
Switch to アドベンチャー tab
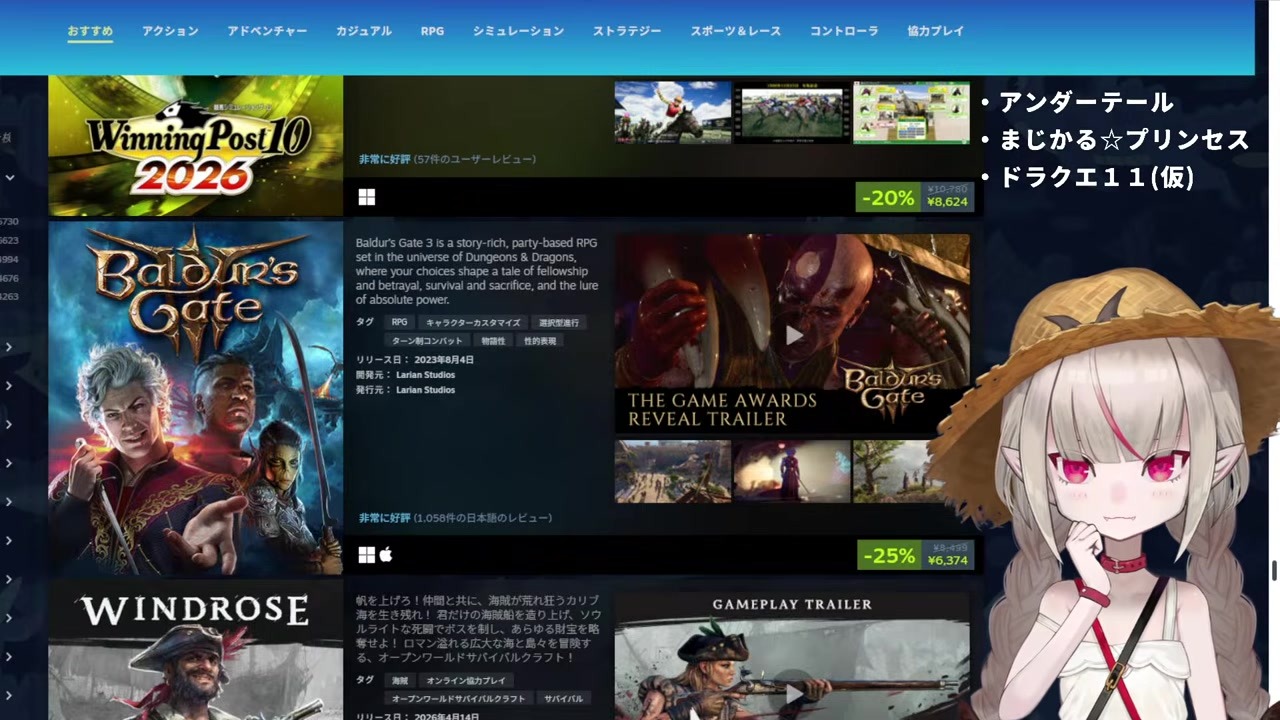pos(267,31)
